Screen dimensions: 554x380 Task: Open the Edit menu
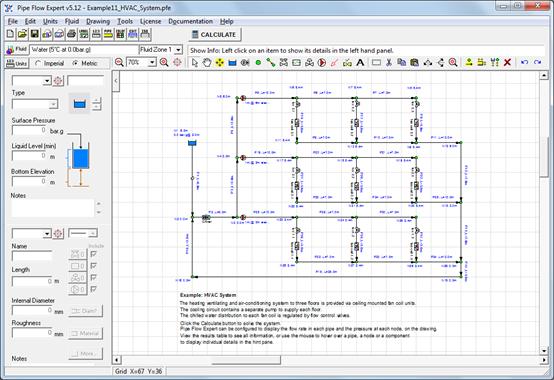tap(30, 21)
